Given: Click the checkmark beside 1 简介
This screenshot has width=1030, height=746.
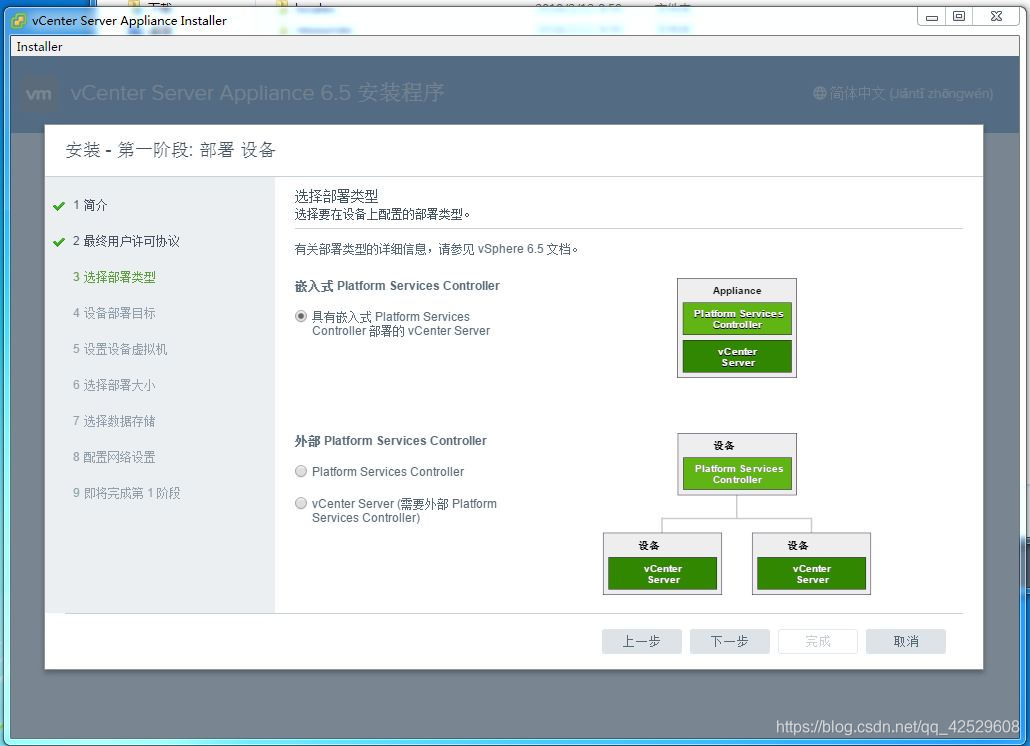Looking at the screenshot, I should coord(59,206).
